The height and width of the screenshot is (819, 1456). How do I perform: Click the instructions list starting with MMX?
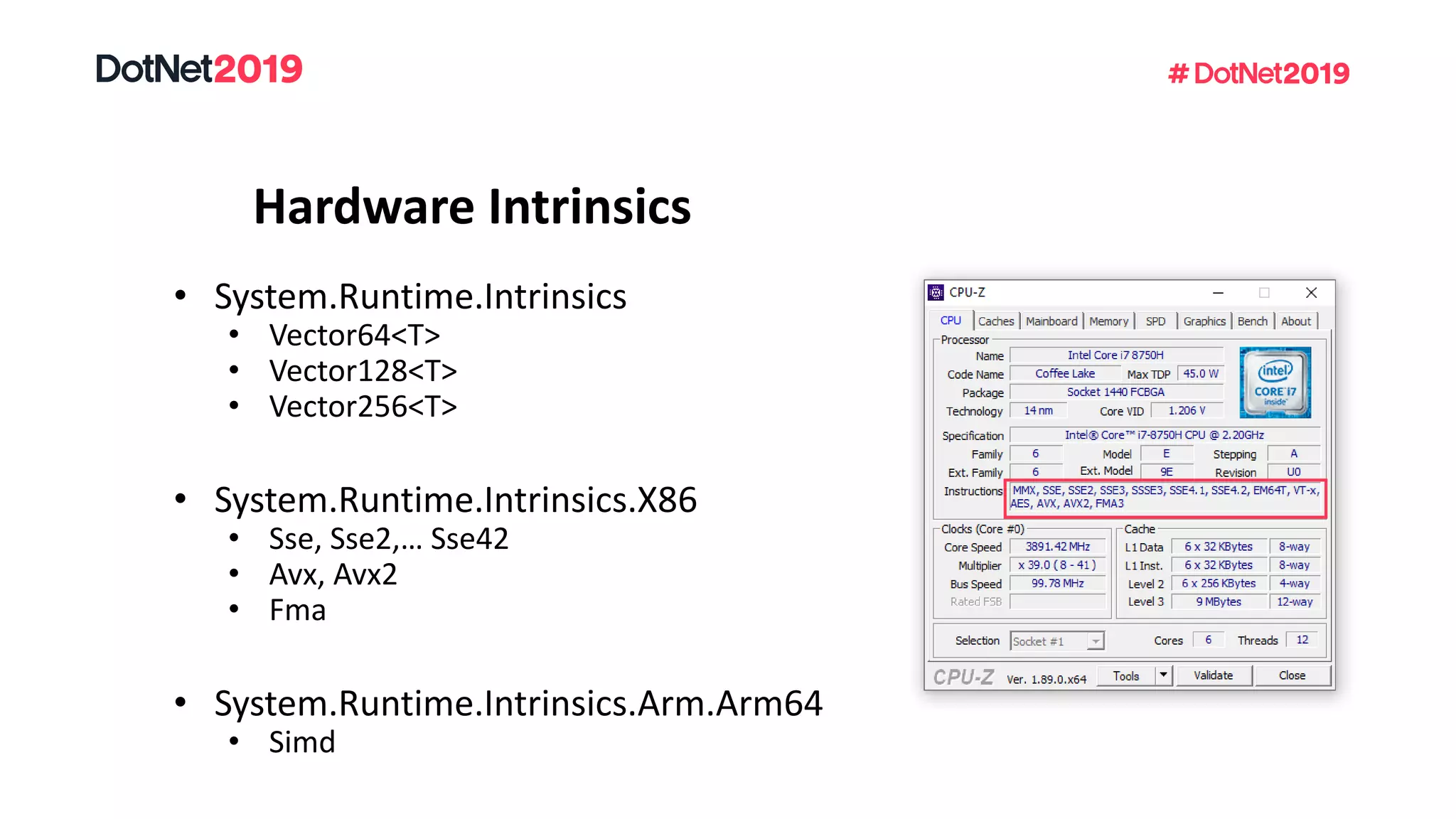tap(1165, 497)
